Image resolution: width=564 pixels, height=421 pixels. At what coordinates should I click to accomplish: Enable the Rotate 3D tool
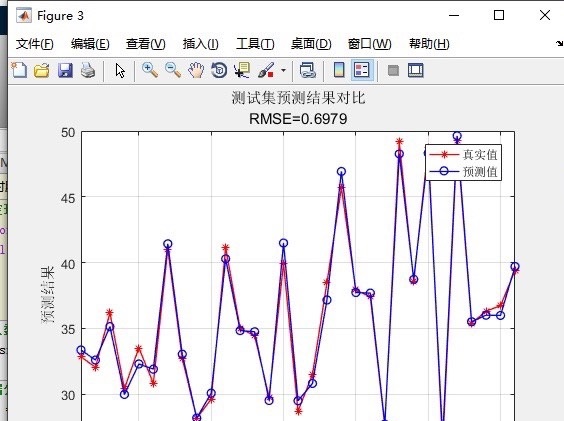pos(219,70)
